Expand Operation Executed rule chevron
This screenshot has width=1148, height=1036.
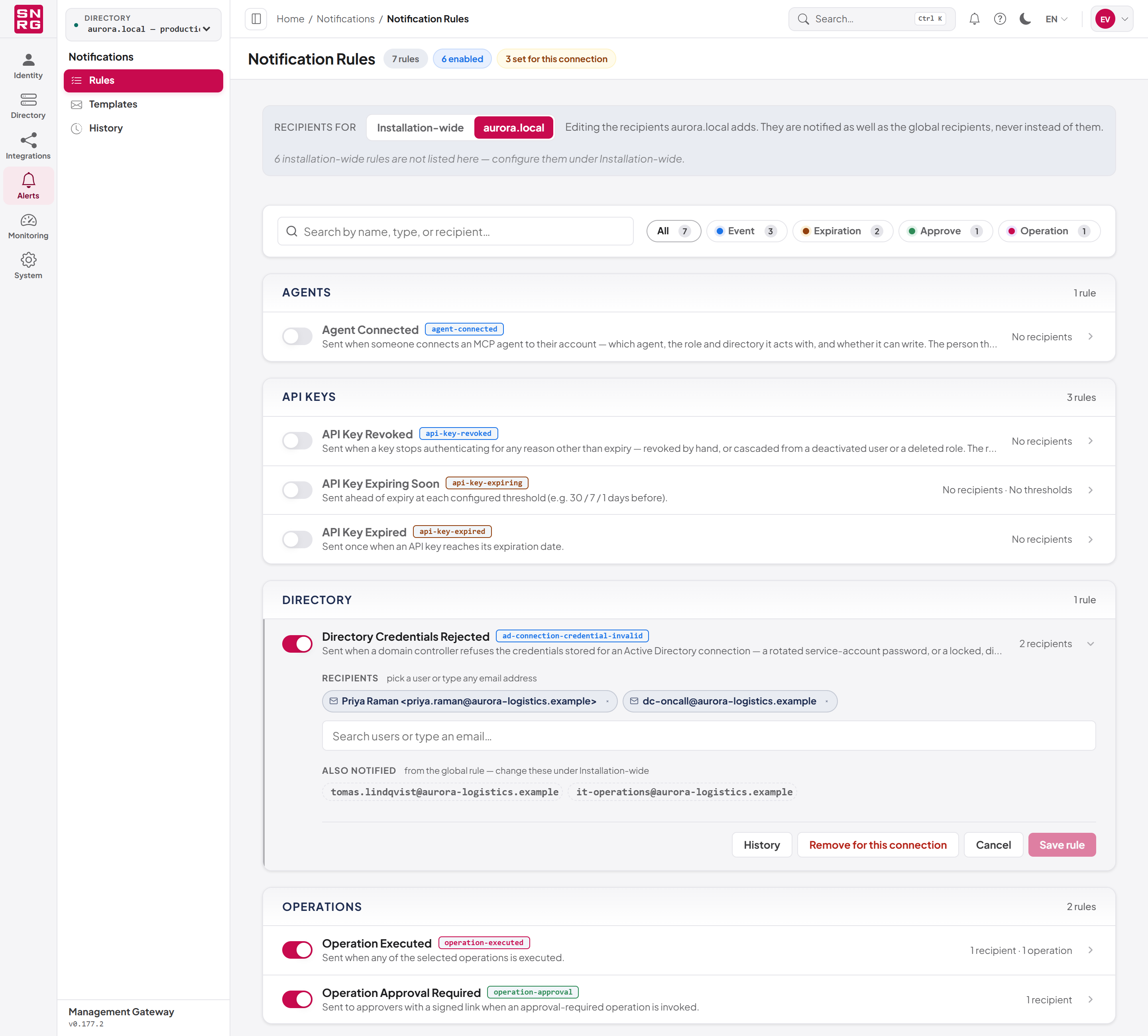(1091, 950)
